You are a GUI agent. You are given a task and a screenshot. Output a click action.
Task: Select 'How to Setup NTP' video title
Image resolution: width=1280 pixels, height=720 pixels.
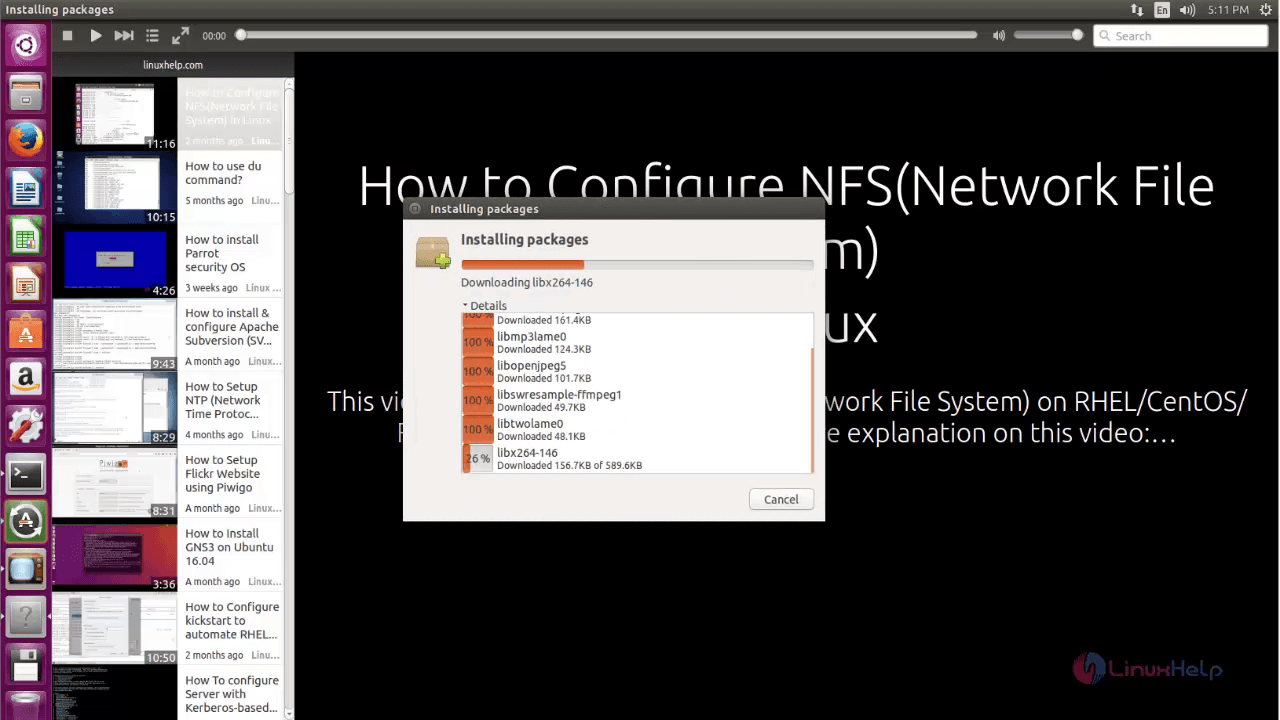click(223, 400)
